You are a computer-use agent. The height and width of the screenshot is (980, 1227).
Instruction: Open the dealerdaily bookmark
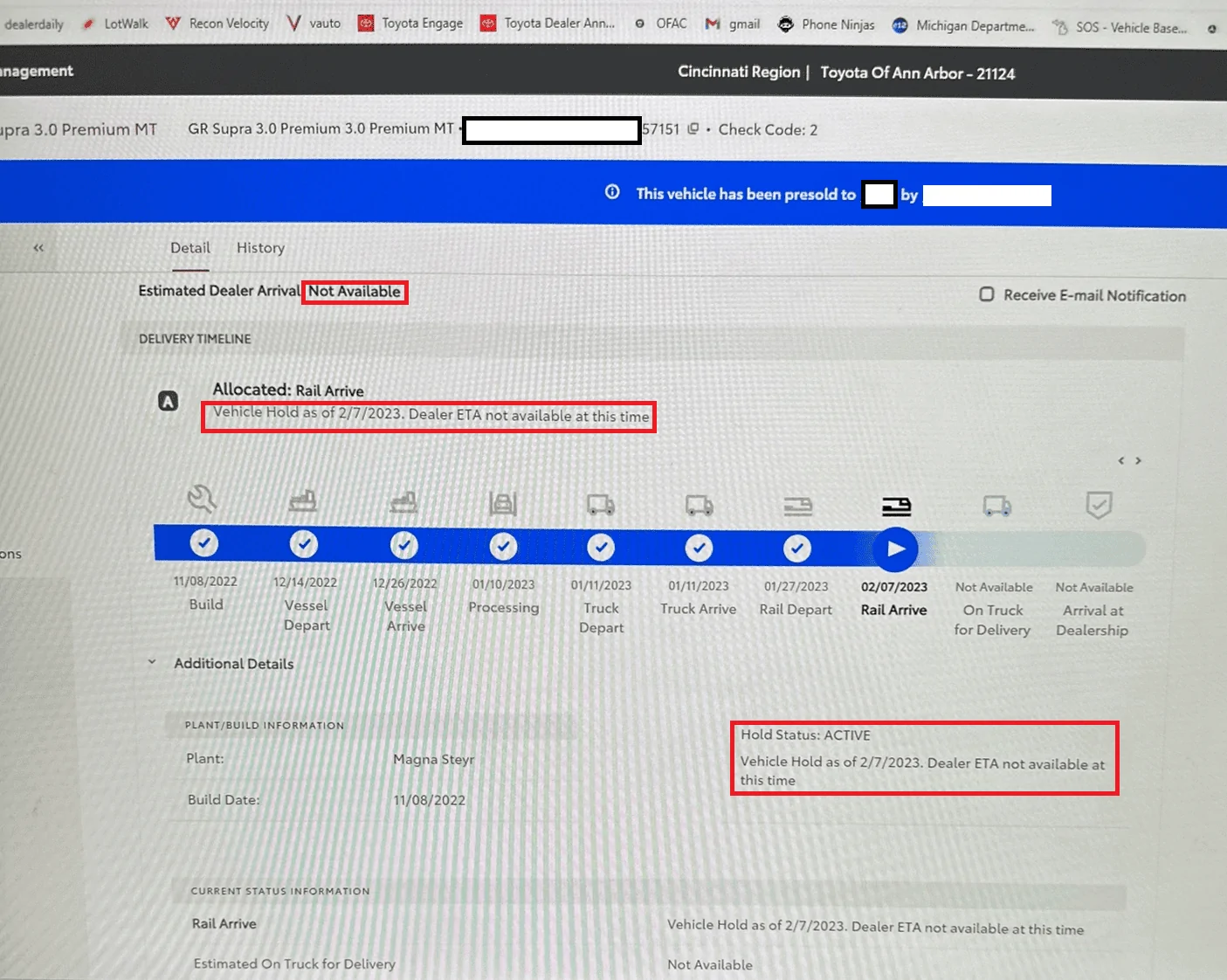[34, 24]
